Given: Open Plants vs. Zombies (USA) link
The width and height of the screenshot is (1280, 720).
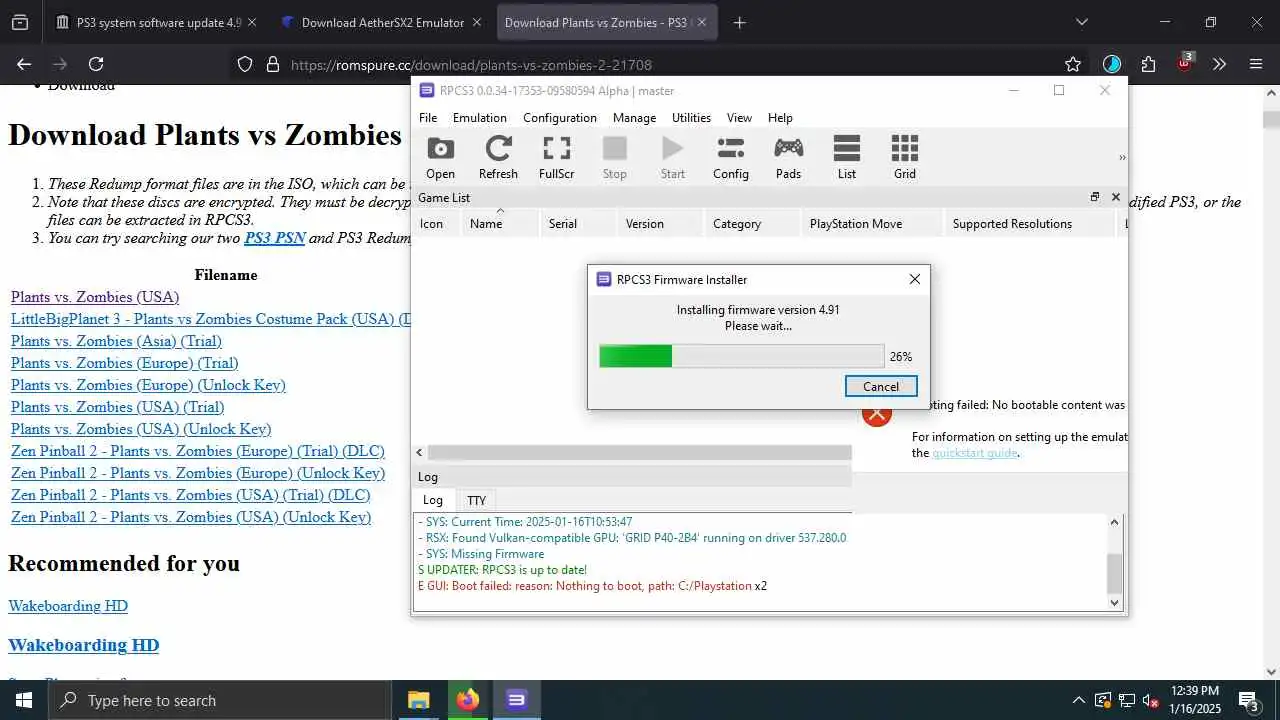Looking at the screenshot, I should click(95, 297).
